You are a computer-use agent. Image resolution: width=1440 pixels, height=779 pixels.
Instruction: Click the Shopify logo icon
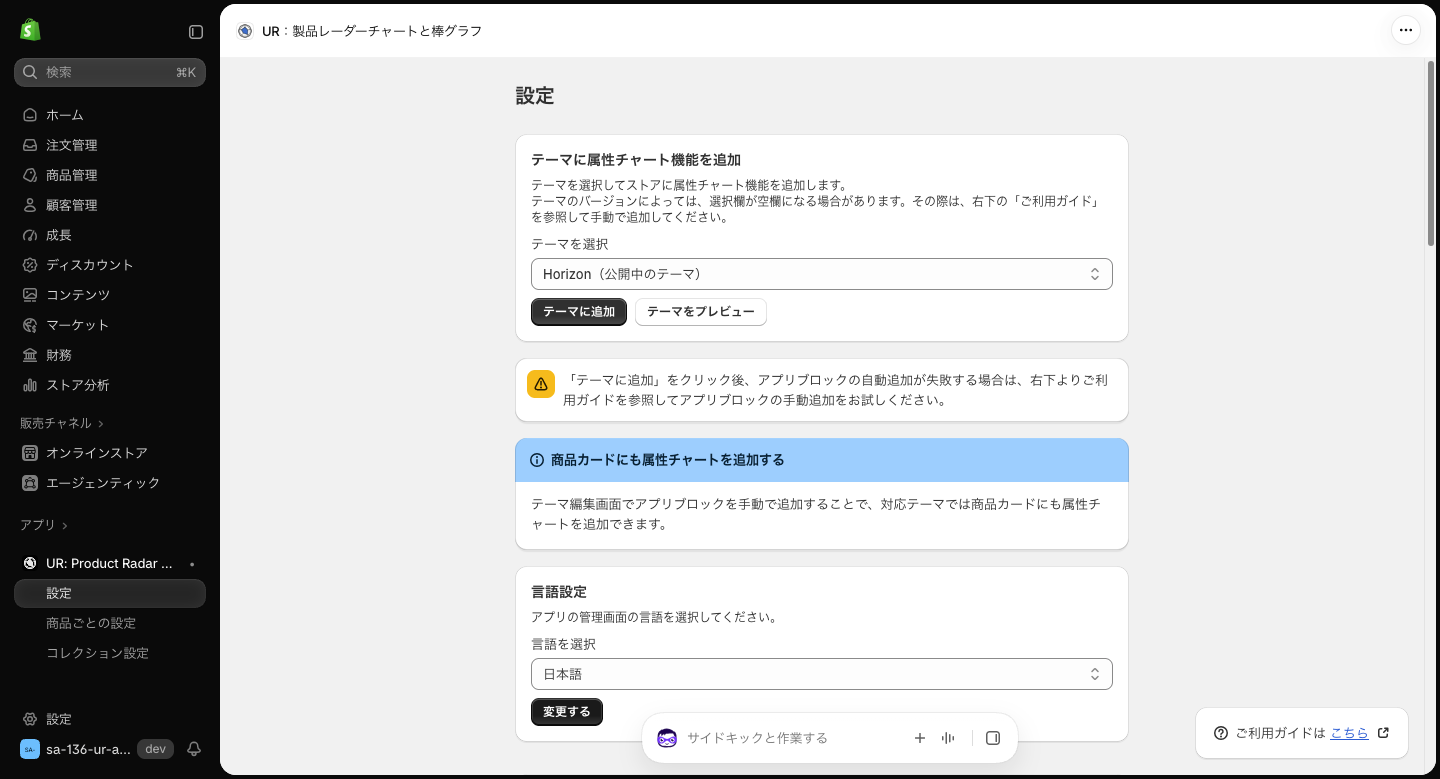[30, 30]
